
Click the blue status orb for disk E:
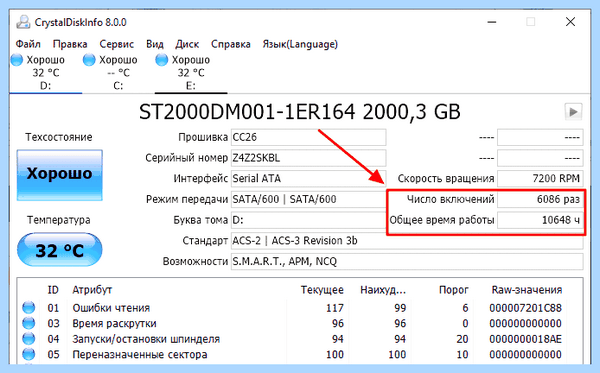(161, 60)
